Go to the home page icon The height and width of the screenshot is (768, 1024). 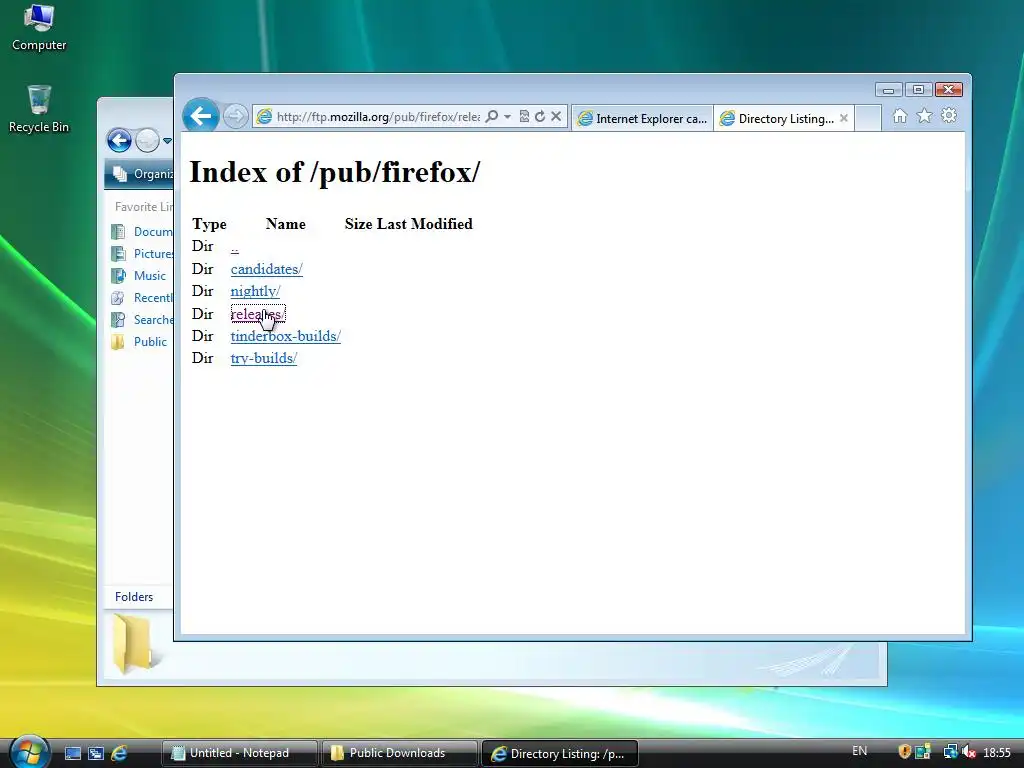point(900,116)
